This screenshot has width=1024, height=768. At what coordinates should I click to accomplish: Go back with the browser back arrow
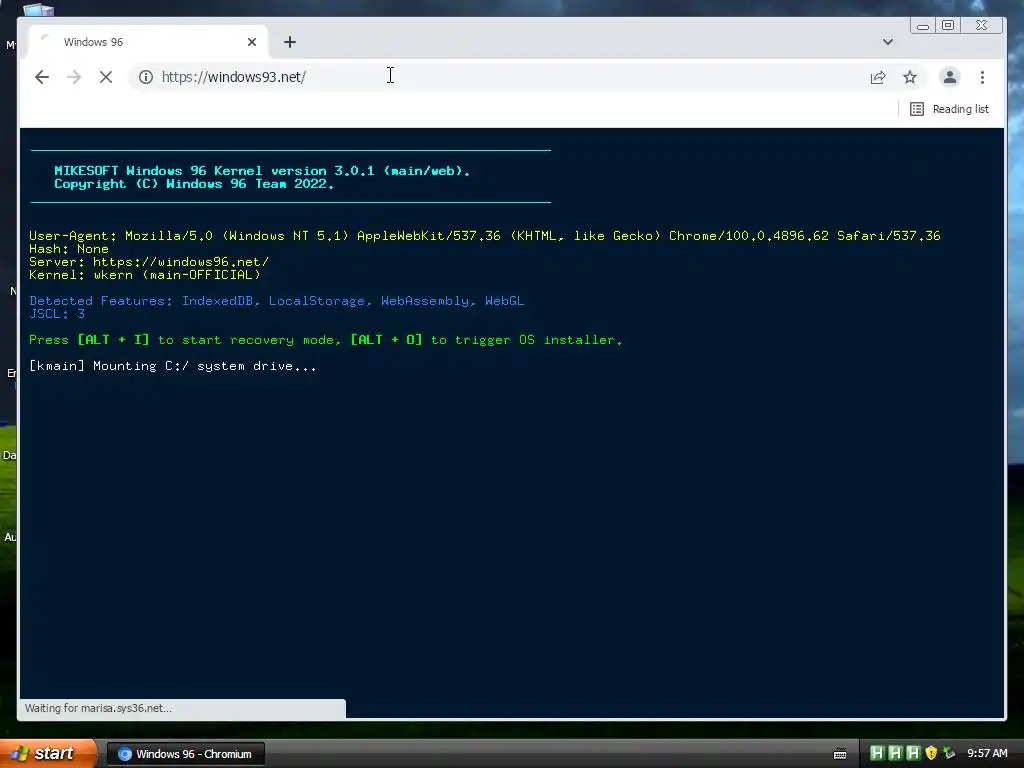point(42,77)
